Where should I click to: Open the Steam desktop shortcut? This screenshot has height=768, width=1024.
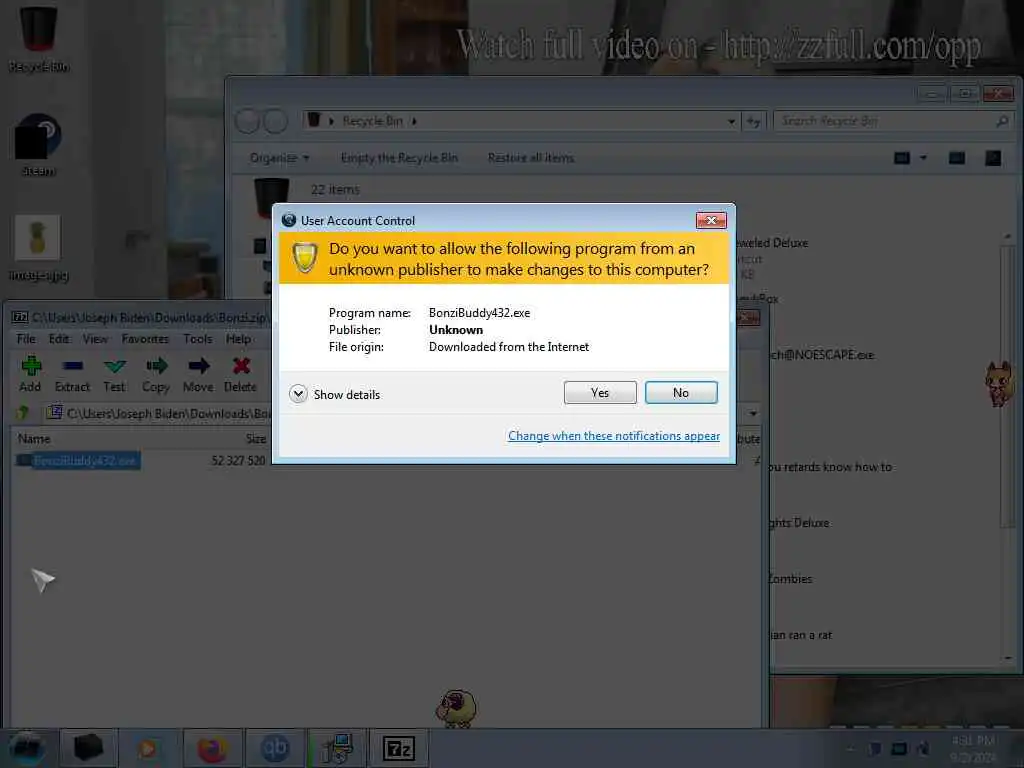click(39, 145)
